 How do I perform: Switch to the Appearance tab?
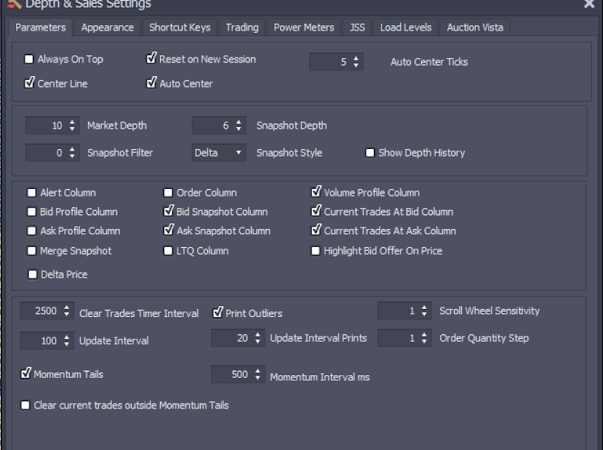(x=107, y=27)
